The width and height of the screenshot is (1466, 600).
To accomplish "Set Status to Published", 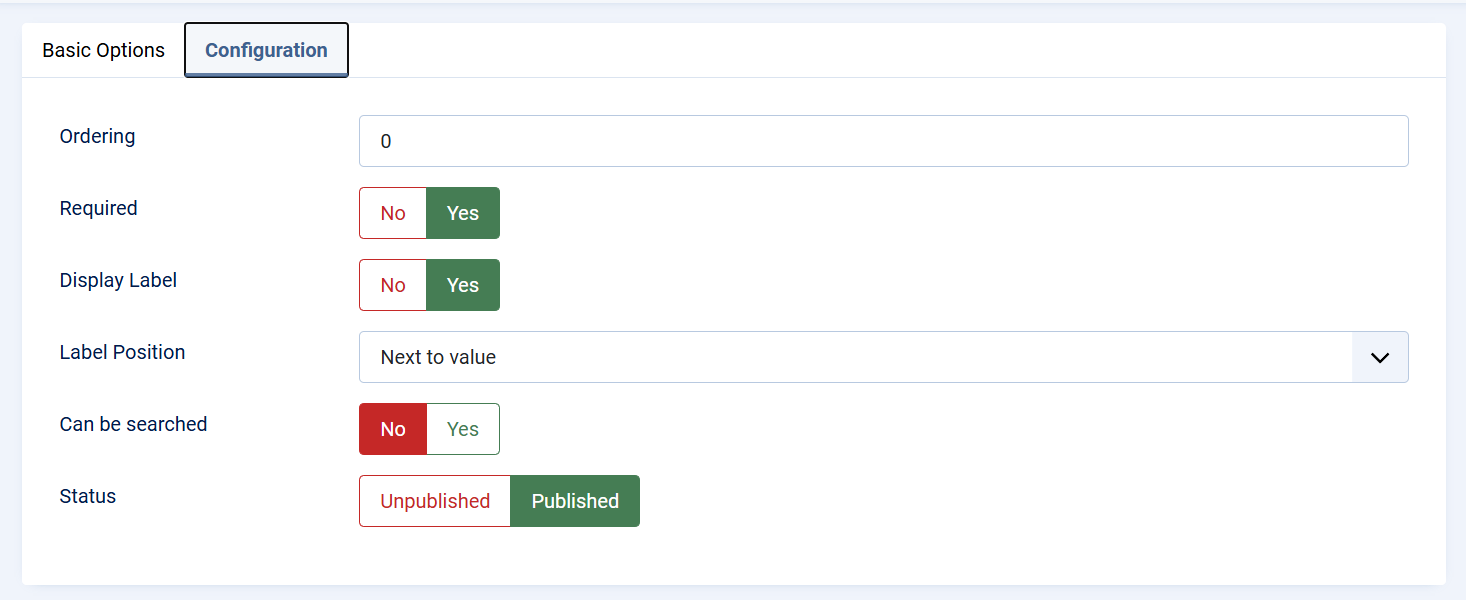I will coord(575,501).
